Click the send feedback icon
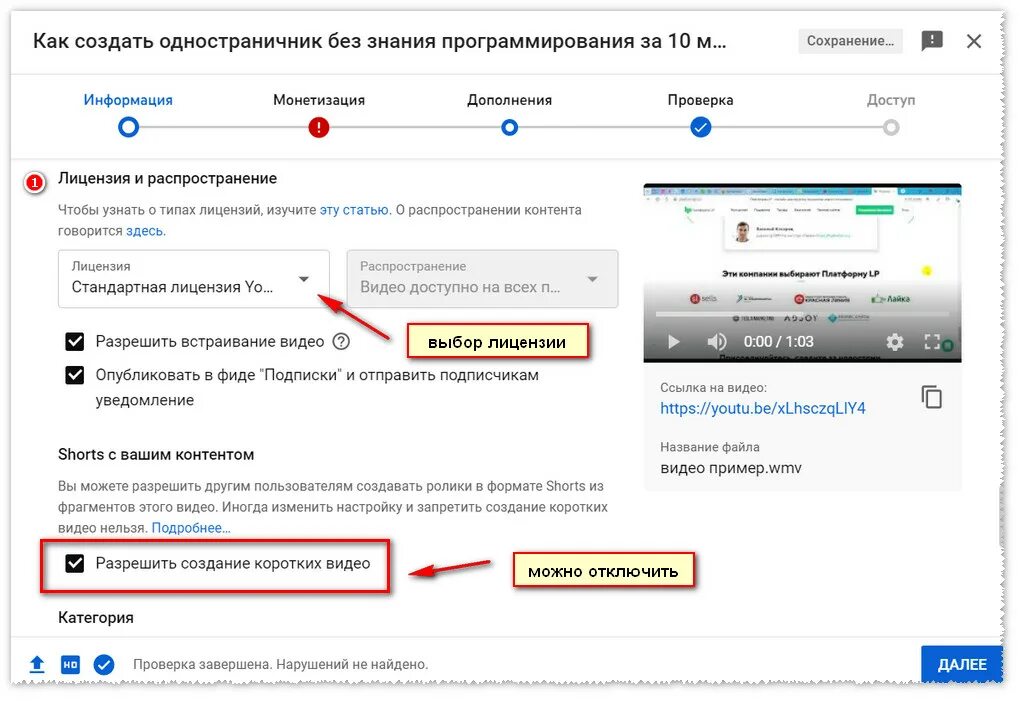Viewport: 1022px width, 701px height. pyautogui.click(x=931, y=41)
